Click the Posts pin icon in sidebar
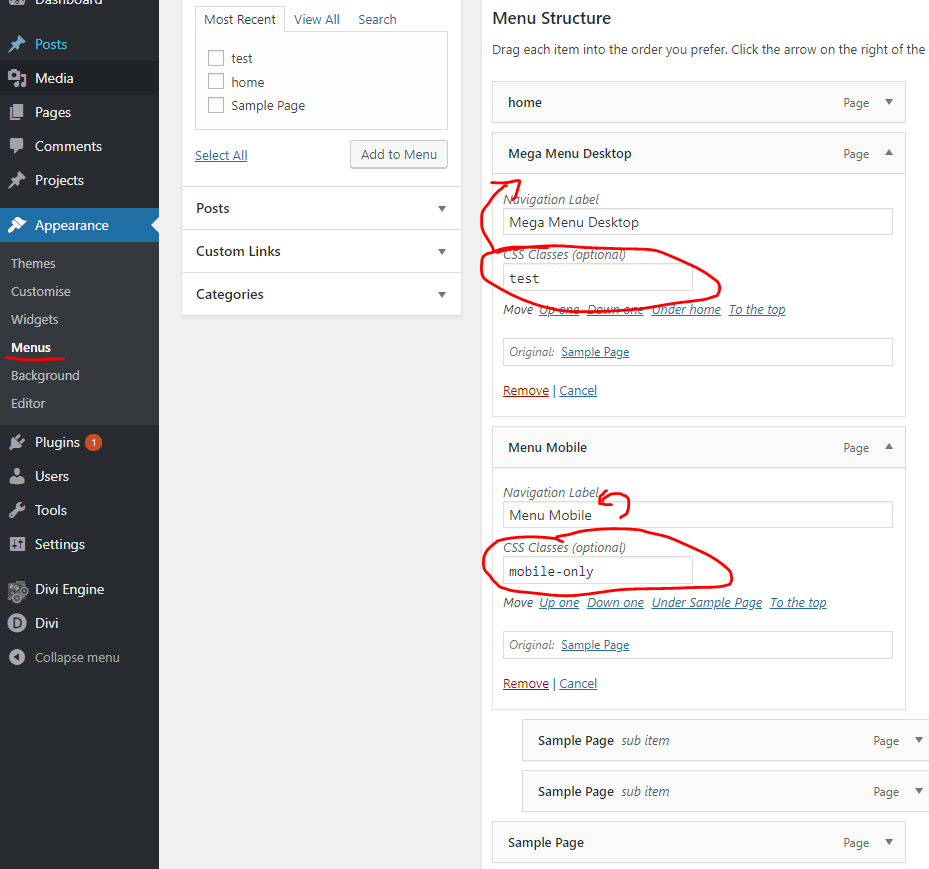Screen dimensions: 929x869 click(17, 44)
